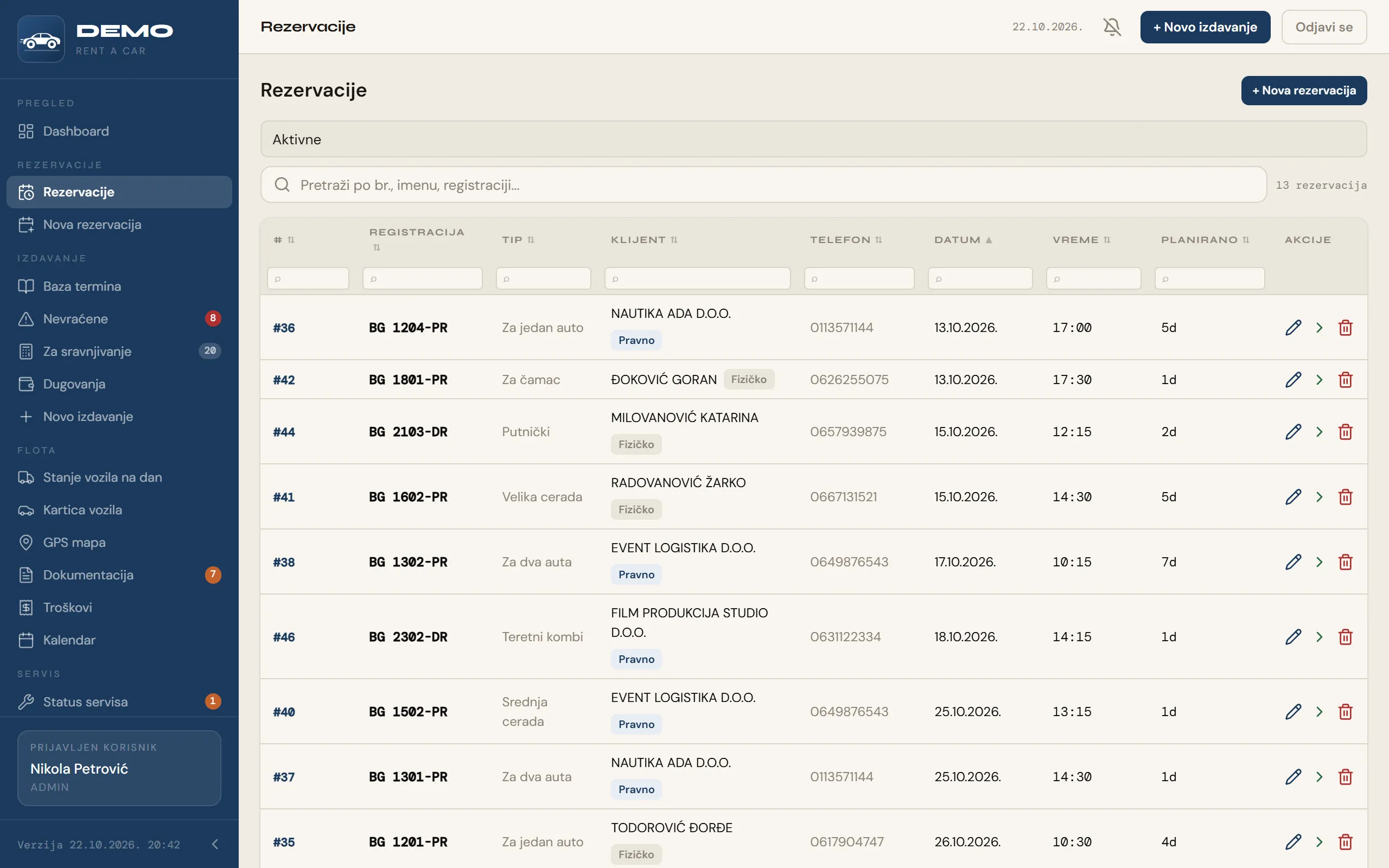Open reservation number #36 link
This screenshot has width=1389, height=868.
(284, 328)
